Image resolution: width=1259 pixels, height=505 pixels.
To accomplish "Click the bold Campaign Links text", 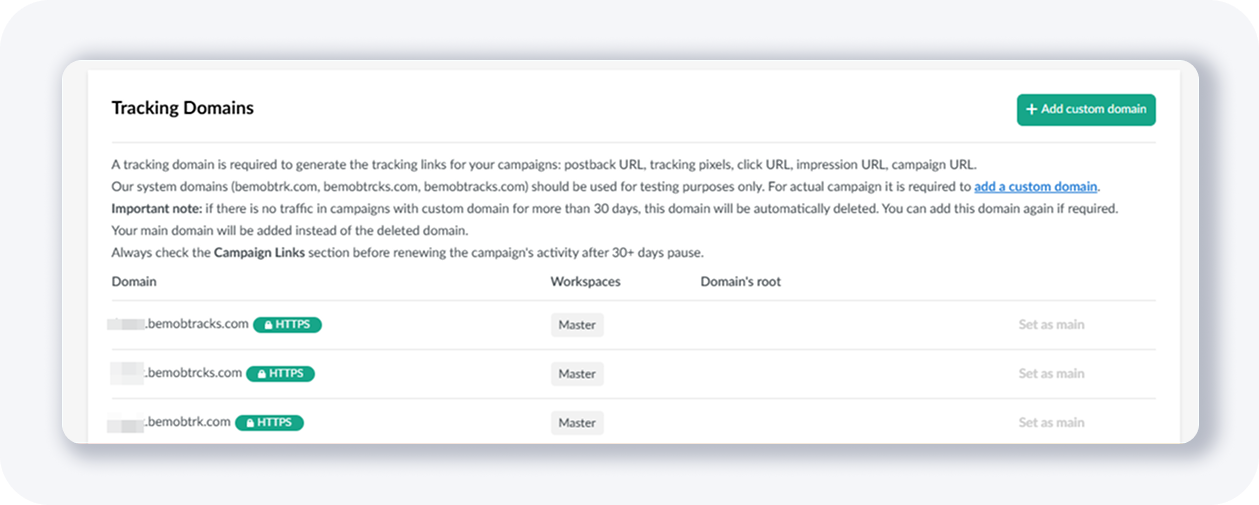I will [x=259, y=253].
